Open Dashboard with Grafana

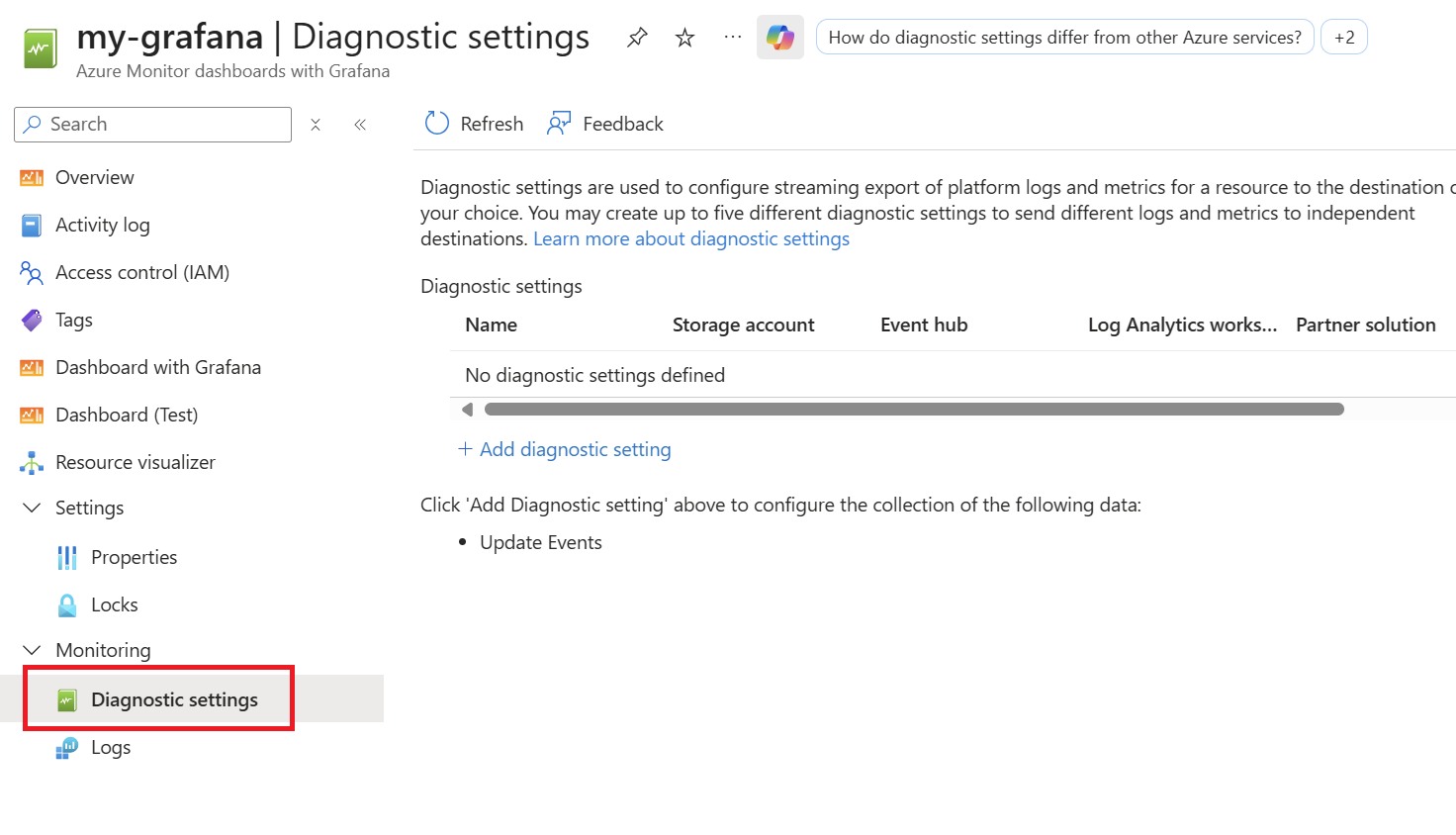point(157,367)
